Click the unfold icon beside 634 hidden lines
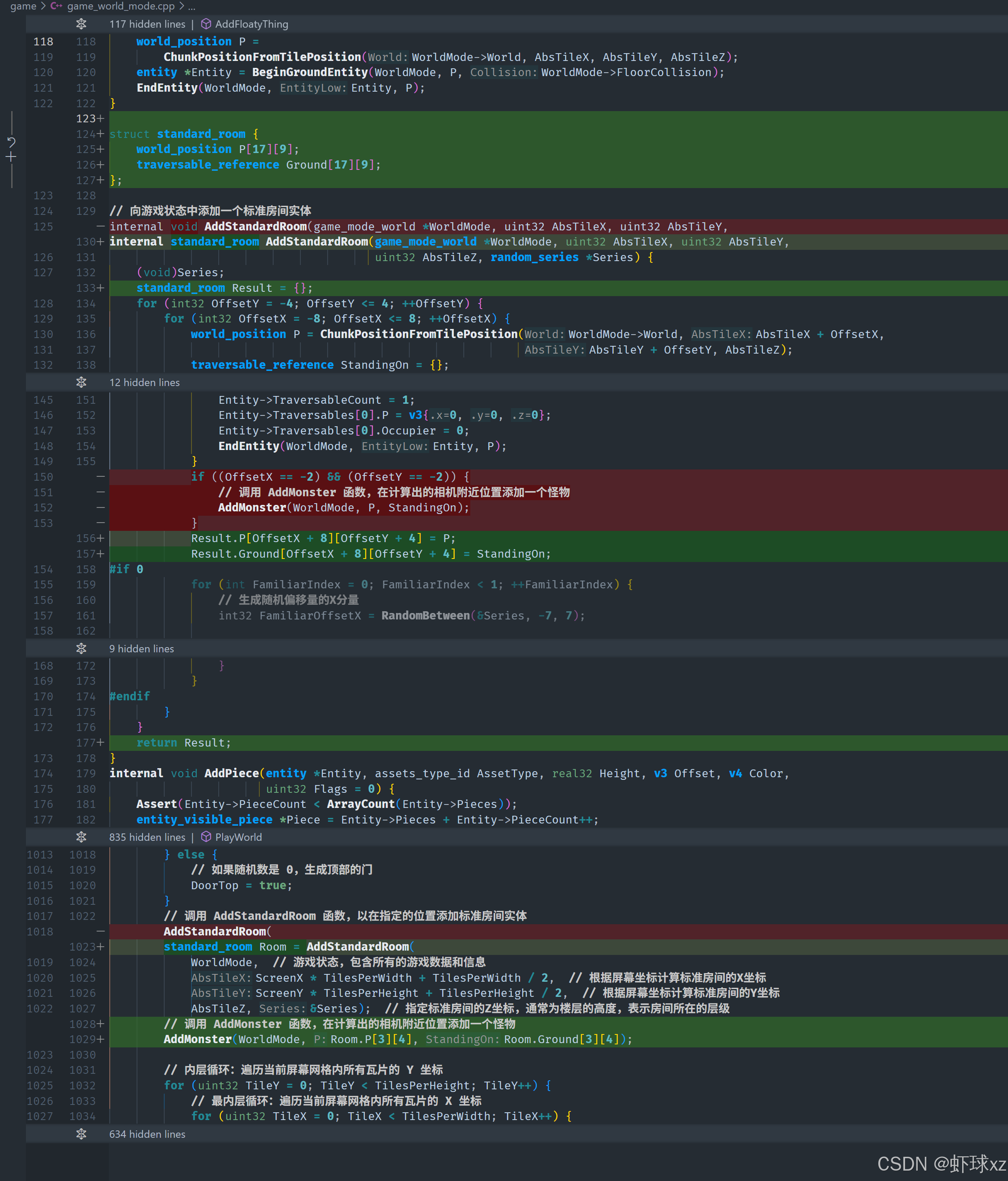This screenshot has height=1181, width=1008. [81, 1134]
